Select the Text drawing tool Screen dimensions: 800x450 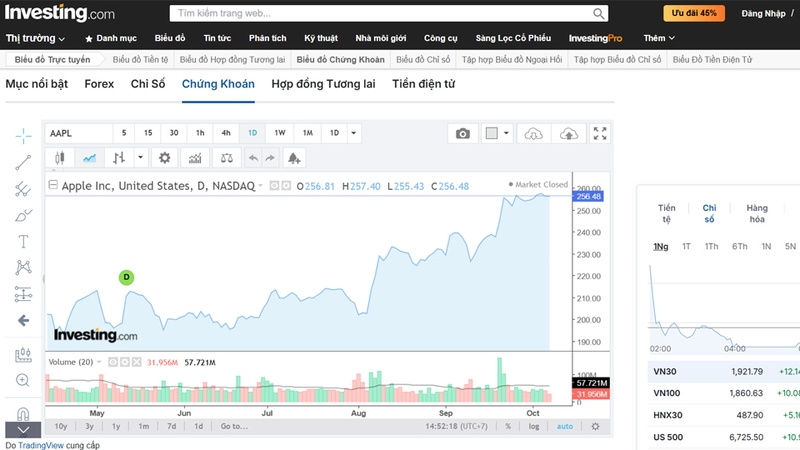point(23,242)
